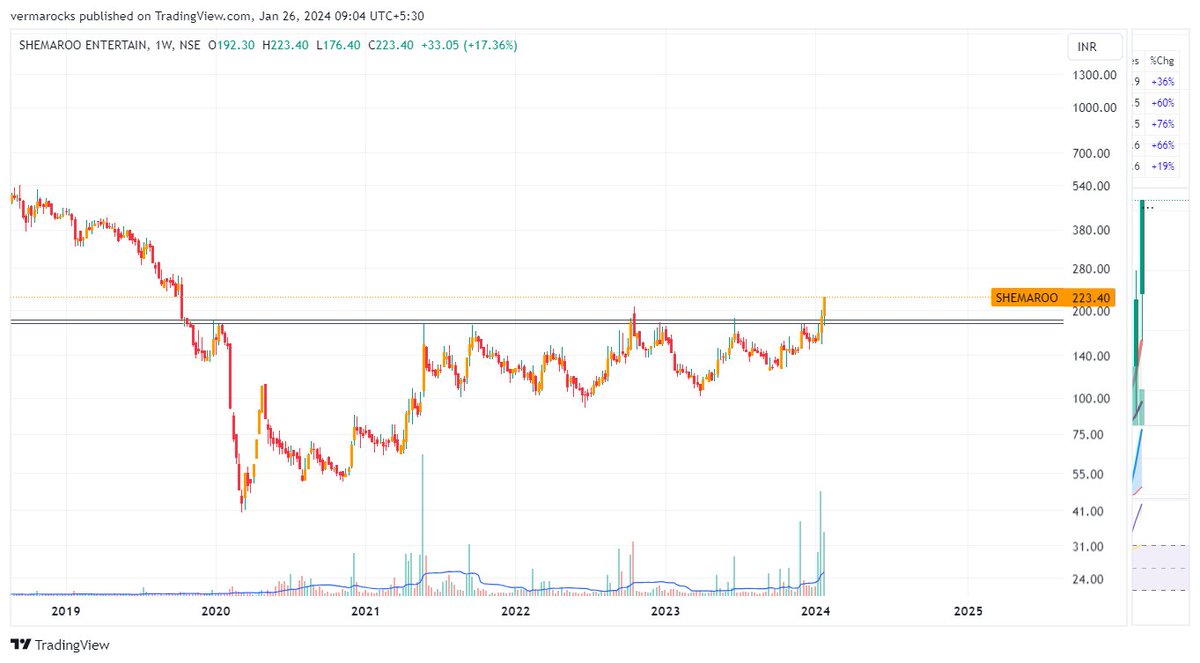The image size is (1200, 663).
Task: Open the INR currency selector
Action: (x=1093, y=47)
